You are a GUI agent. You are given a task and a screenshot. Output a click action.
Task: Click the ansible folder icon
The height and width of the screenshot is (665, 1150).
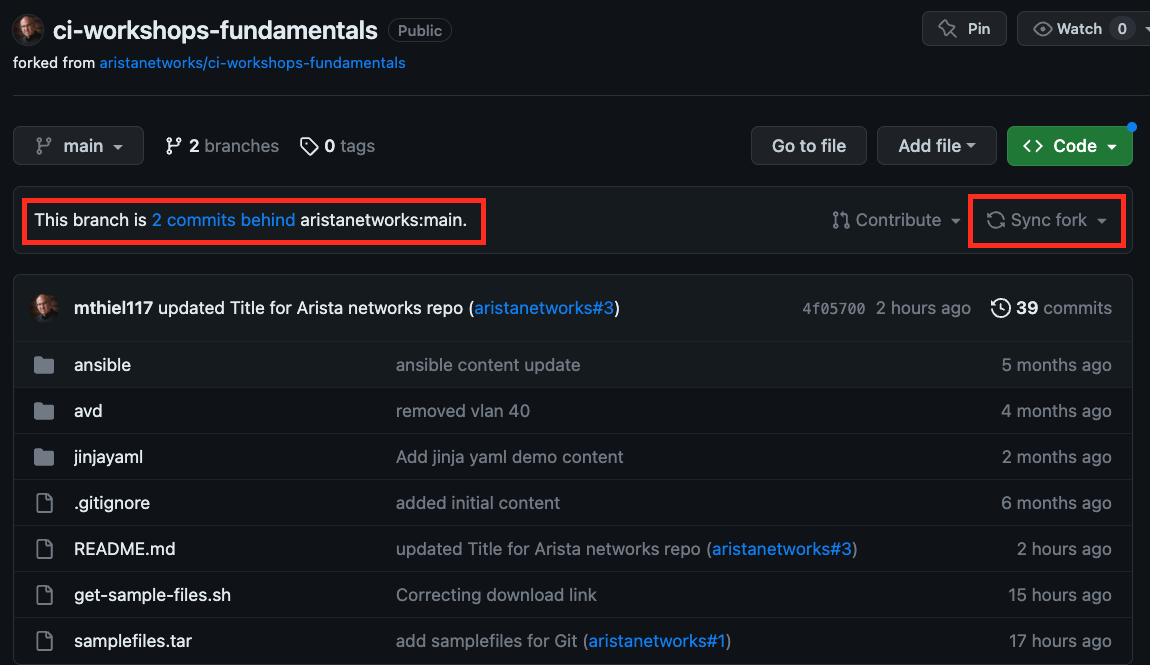[x=44, y=365]
